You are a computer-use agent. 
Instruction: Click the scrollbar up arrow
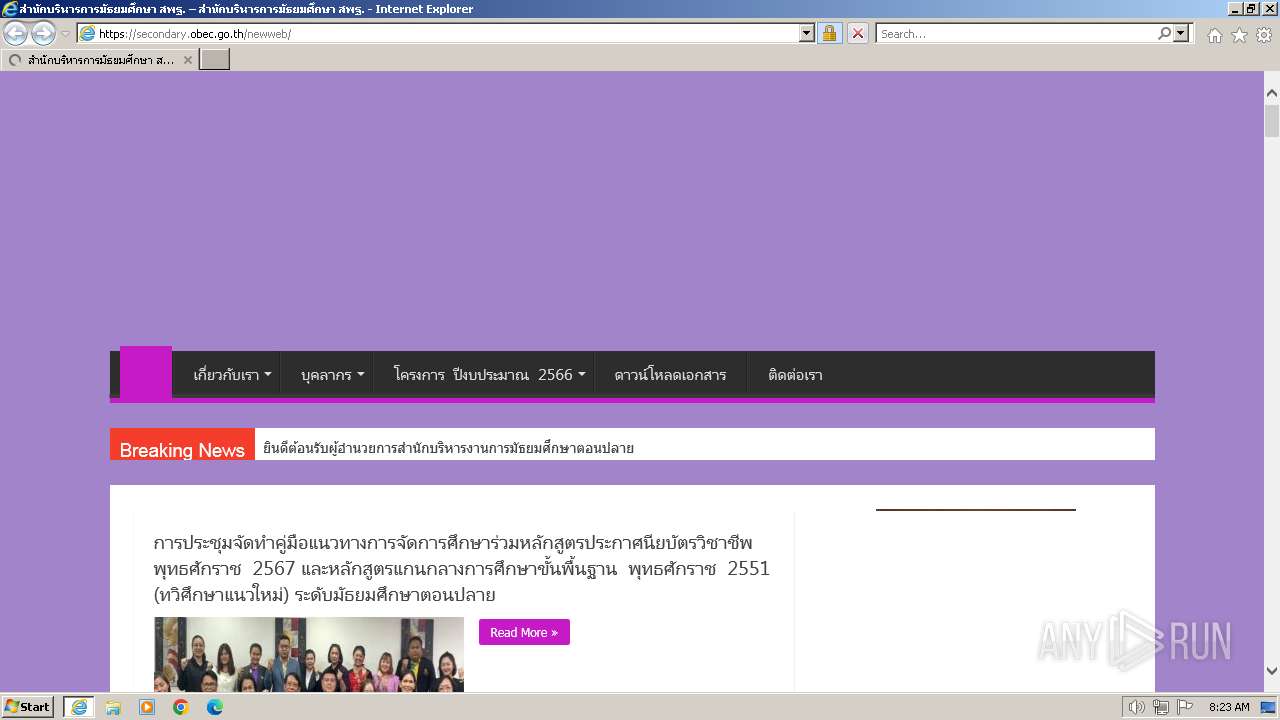click(1272, 93)
